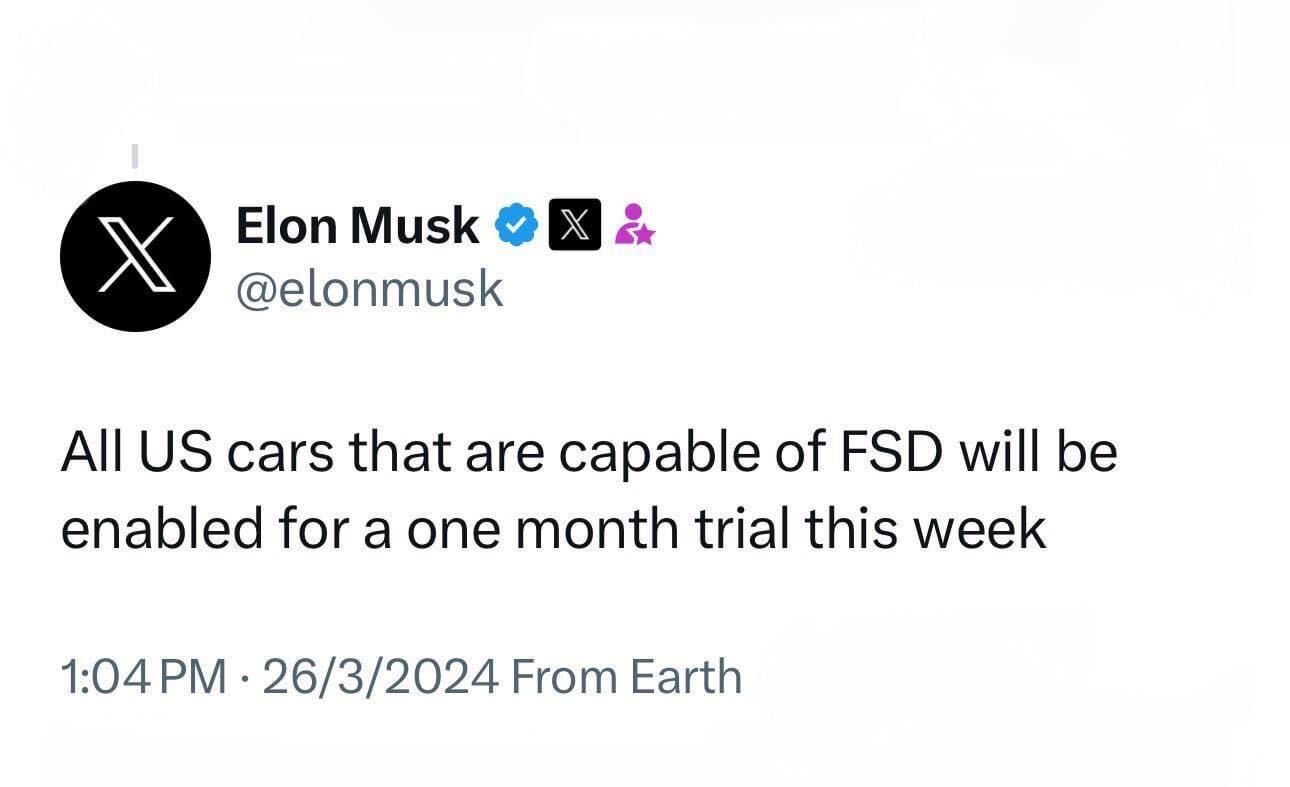This screenshot has width=1290, height=787.
Task: Open the Elon Musk display name
Action: click(357, 226)
